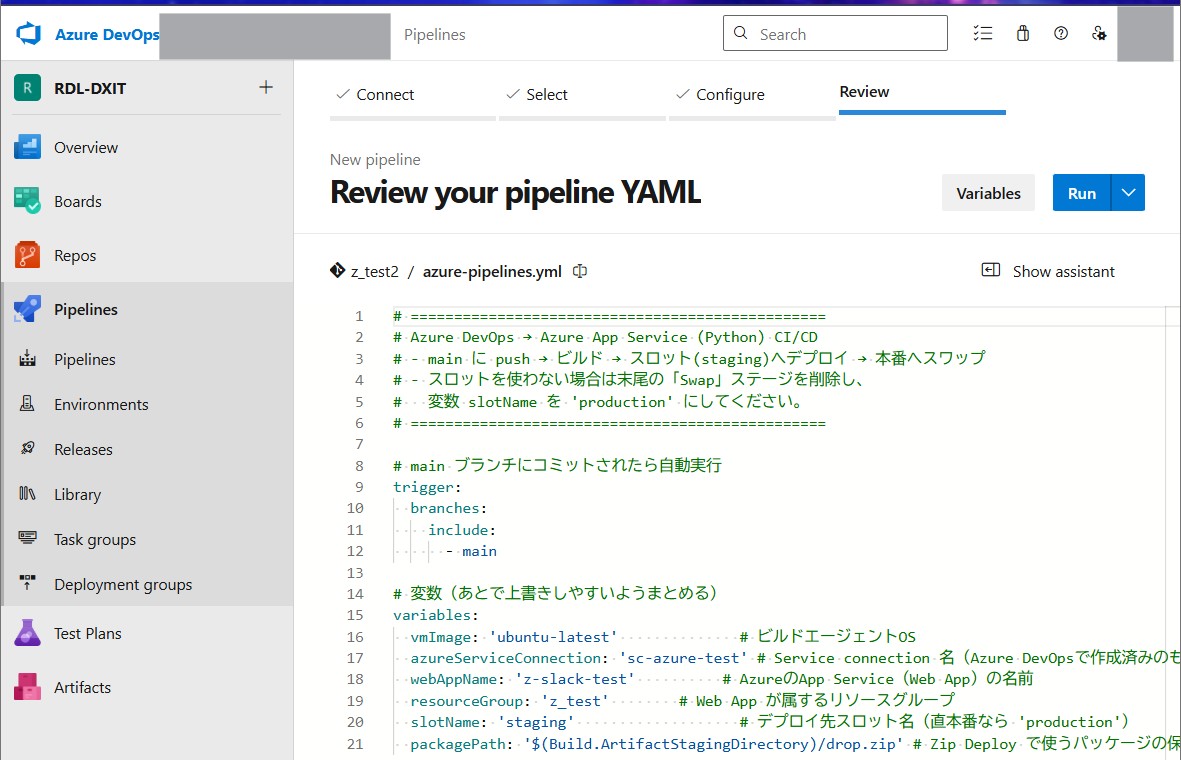Click the Azure DevOps logo icon
Screen dimensions: 1181x760
tap(29, 34)
